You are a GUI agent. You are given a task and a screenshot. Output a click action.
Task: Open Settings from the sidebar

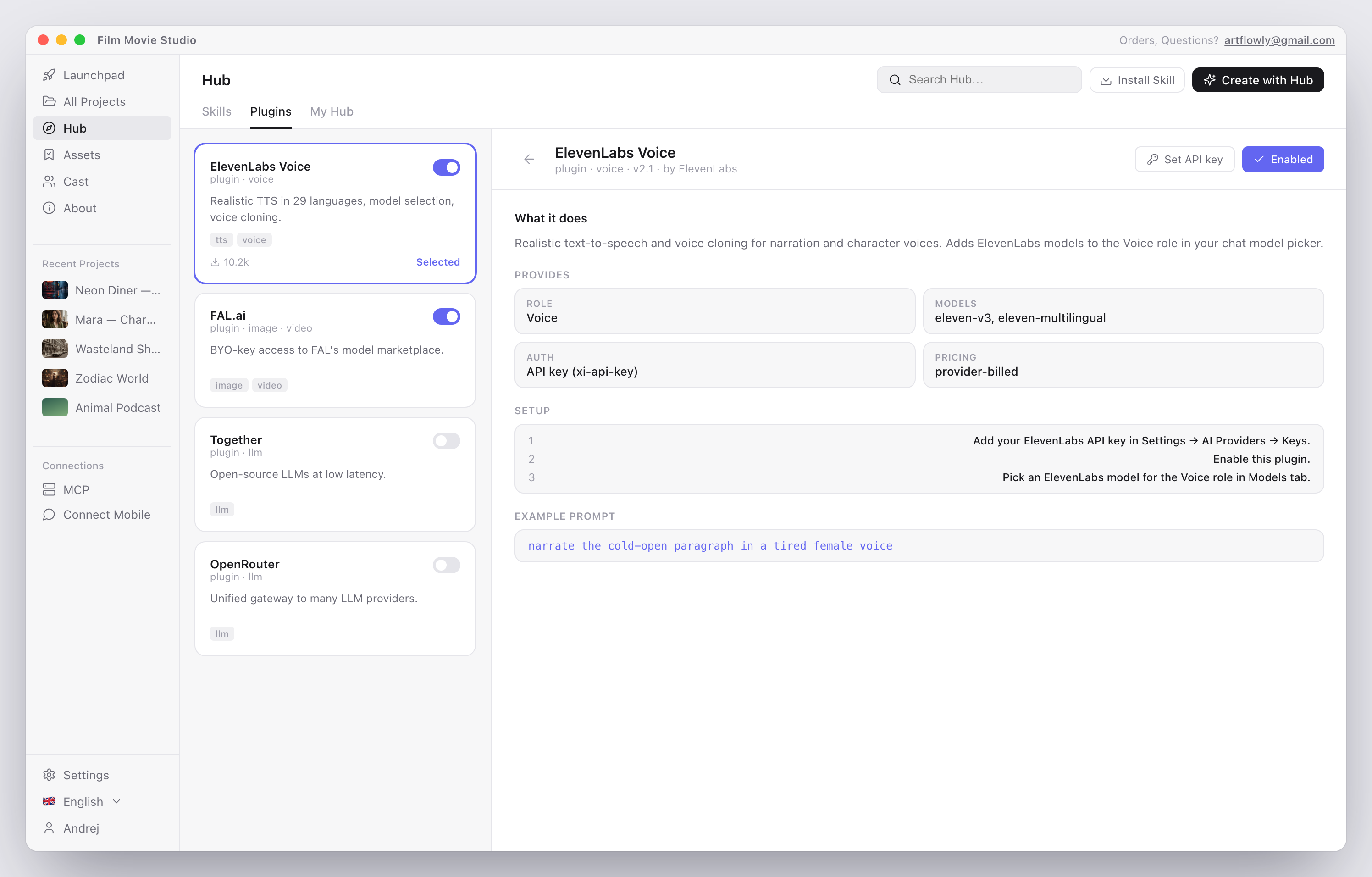pos(102,774)
